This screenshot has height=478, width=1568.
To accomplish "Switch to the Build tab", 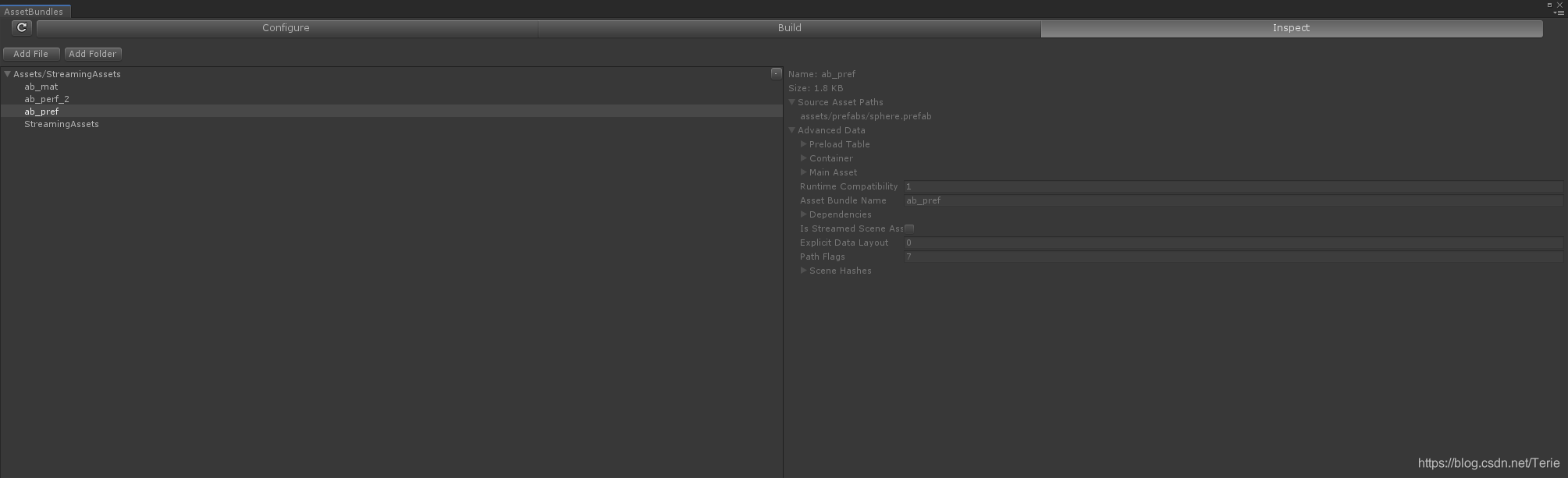I will pyautogui.click(x=789, y=28).
